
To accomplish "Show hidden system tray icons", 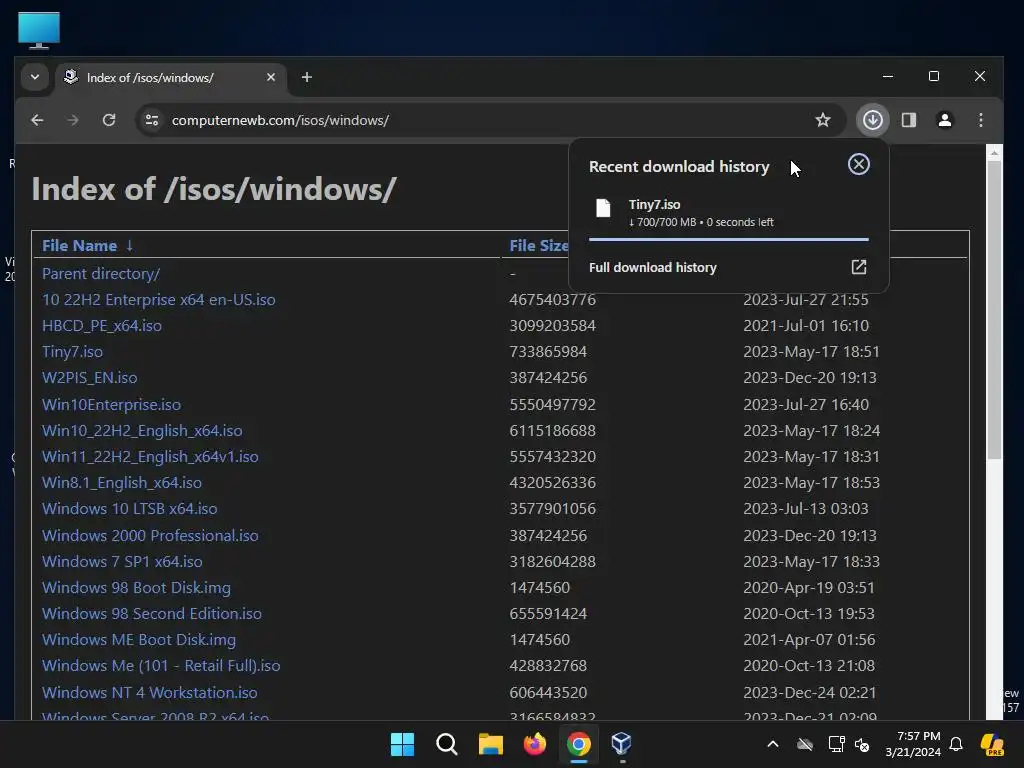I will pyautogui.click(x=773, y=744).
